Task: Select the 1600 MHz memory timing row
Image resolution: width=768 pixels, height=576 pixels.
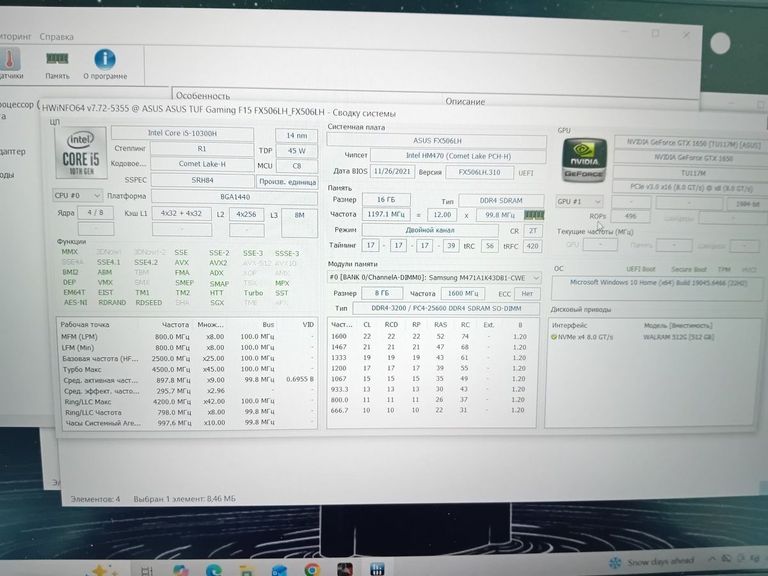Action: tap(432, 336)
